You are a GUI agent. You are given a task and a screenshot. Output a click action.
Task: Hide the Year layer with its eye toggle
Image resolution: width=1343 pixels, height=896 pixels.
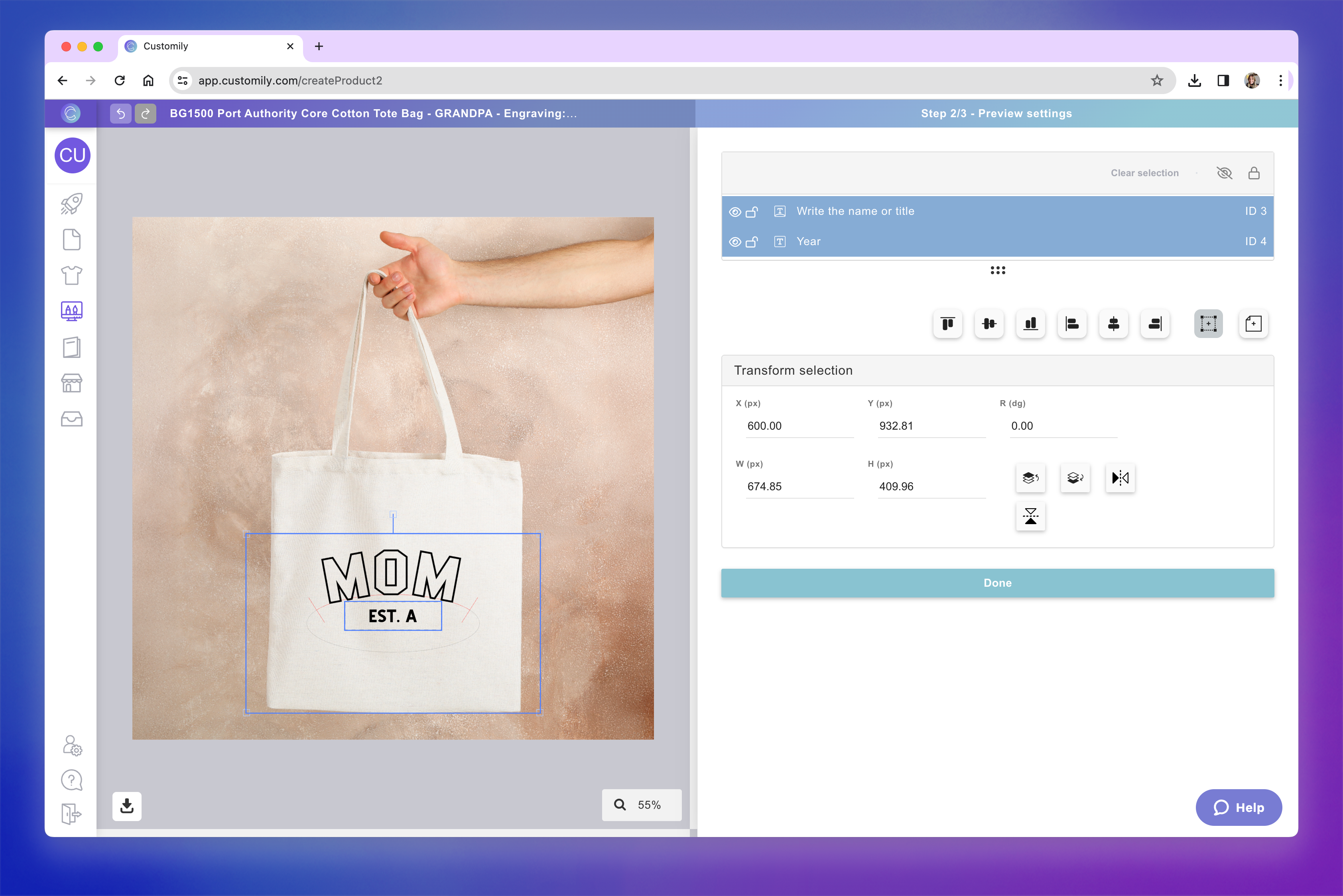point(735,241)
